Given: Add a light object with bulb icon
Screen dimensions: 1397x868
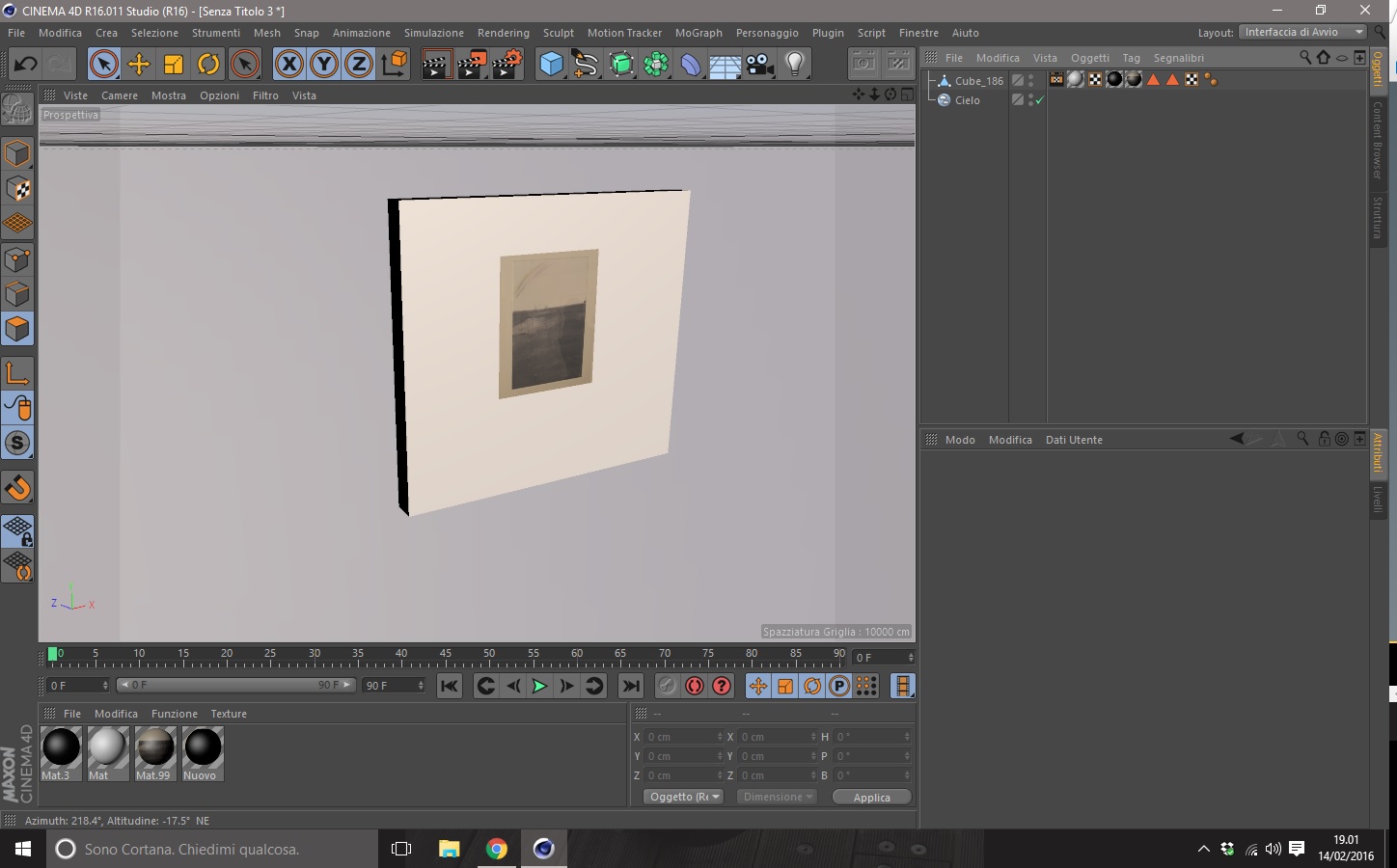Looking at the screenshot, I should point(794,65).
